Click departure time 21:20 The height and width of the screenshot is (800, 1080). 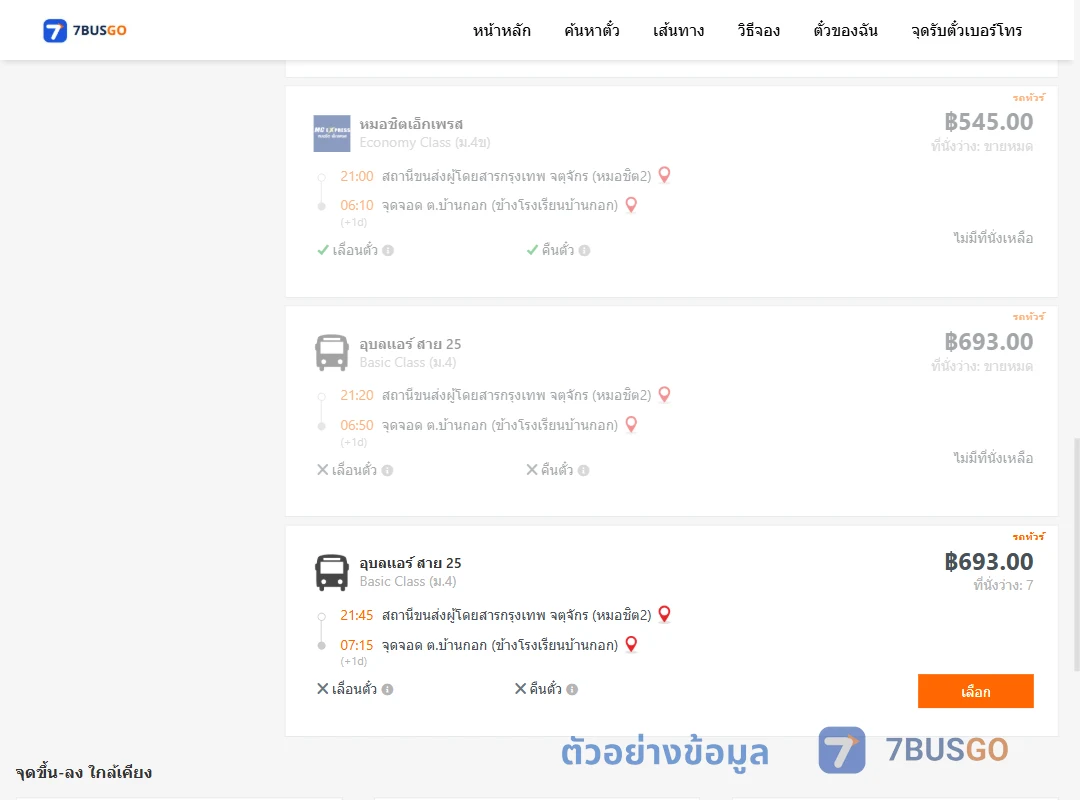(x=357, y=396)
